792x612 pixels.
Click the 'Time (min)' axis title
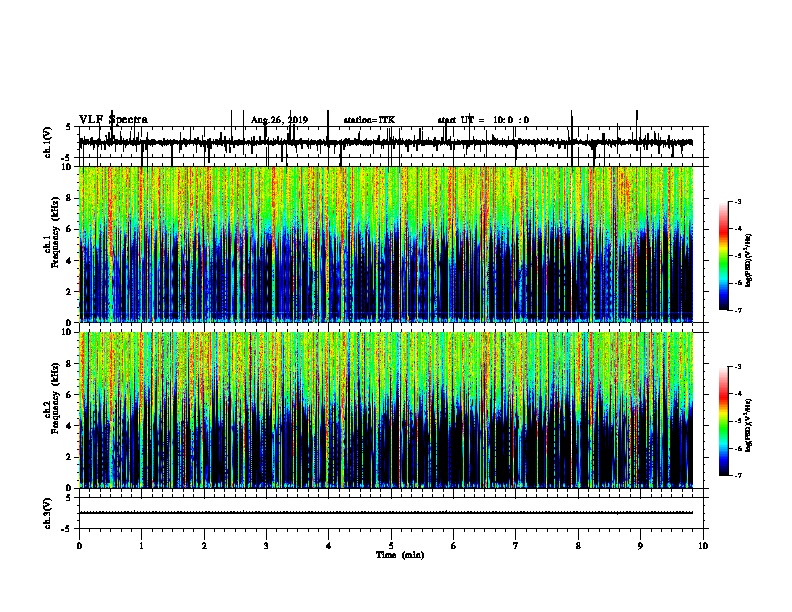tap(400, 555)
